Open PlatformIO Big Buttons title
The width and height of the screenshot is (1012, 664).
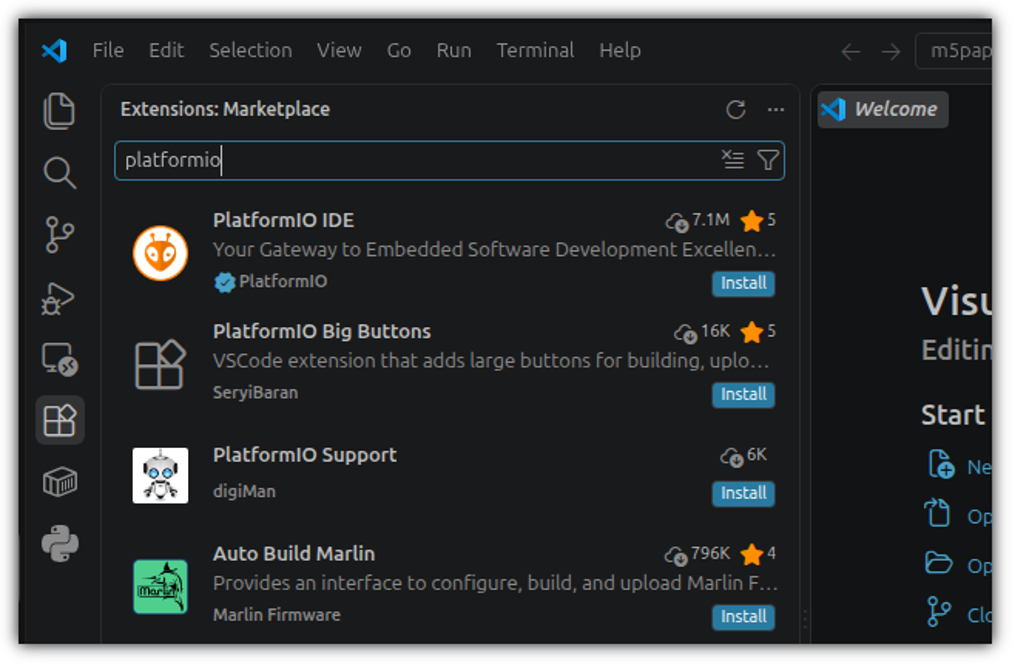[322, 331]
